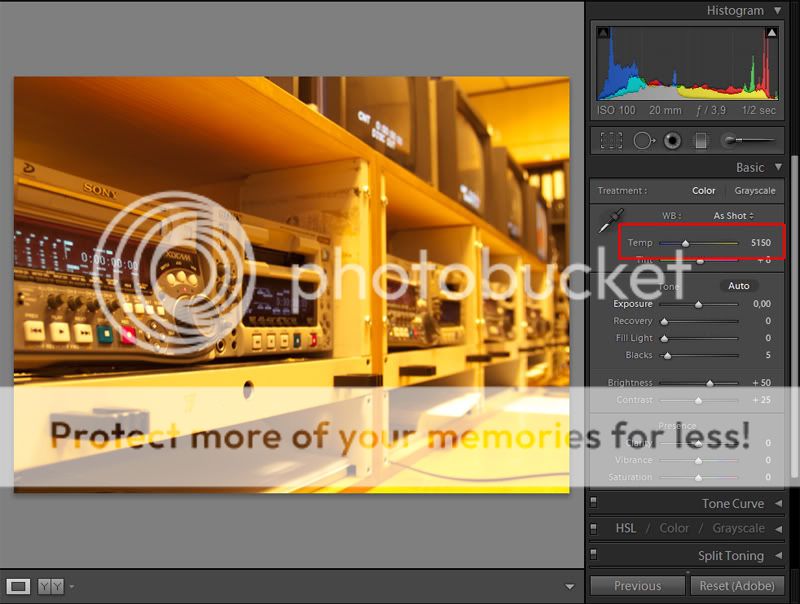Select the Red Eye Correction tool
The image size is (800, 604).
(x=672, y=140)
